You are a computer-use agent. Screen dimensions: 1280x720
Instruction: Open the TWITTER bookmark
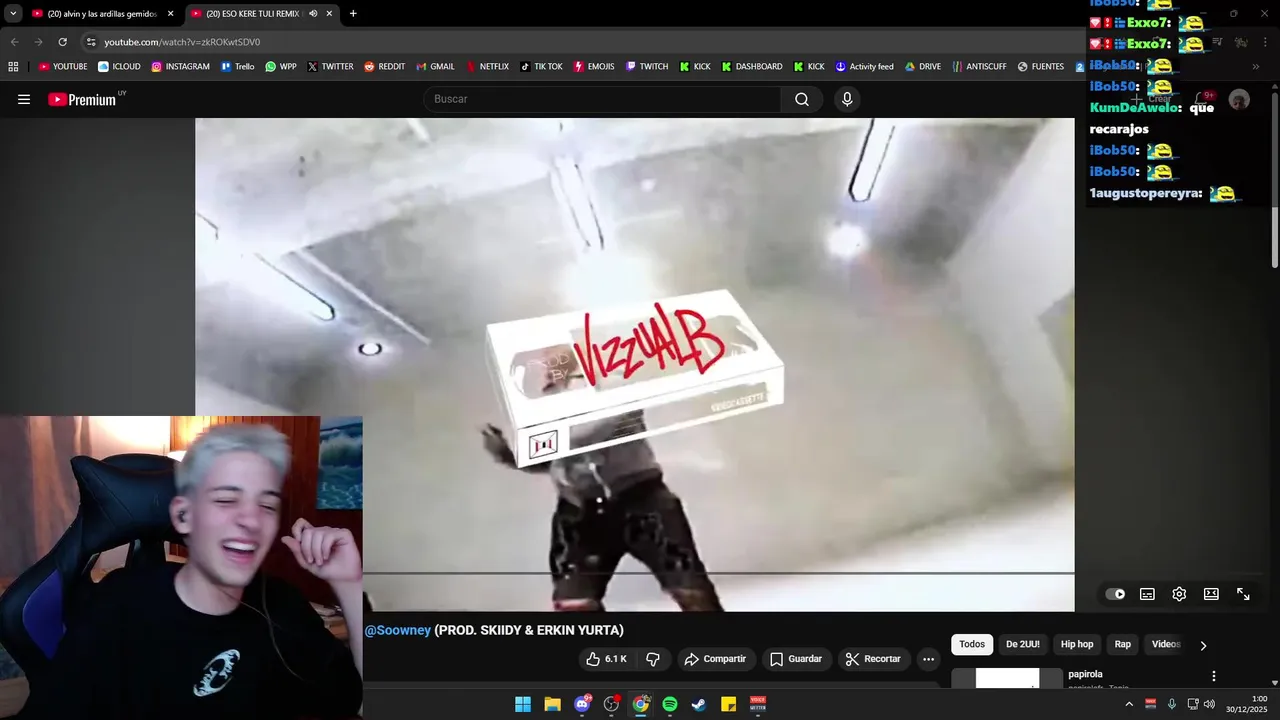pyautogui.click(x=330, y=67)
